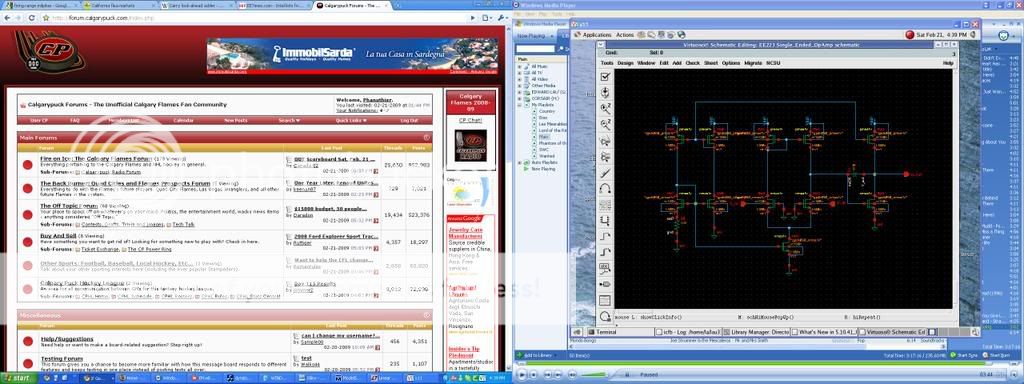Select the Zoom Out magnifier icon below
Screen dimensions: 1024x384
click(605, 124)
